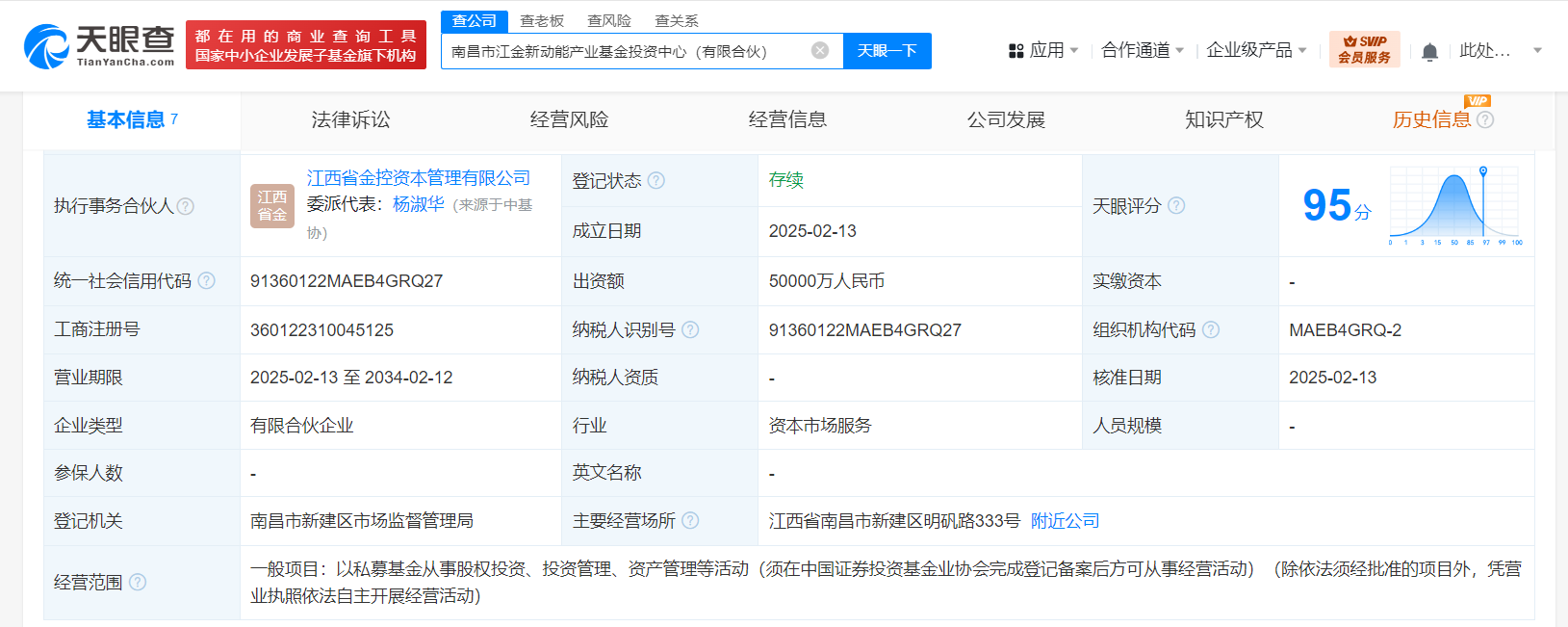The image size is (1568, 627).
Task: Click the 天眼一下 search button
Action: click(887, 51)
